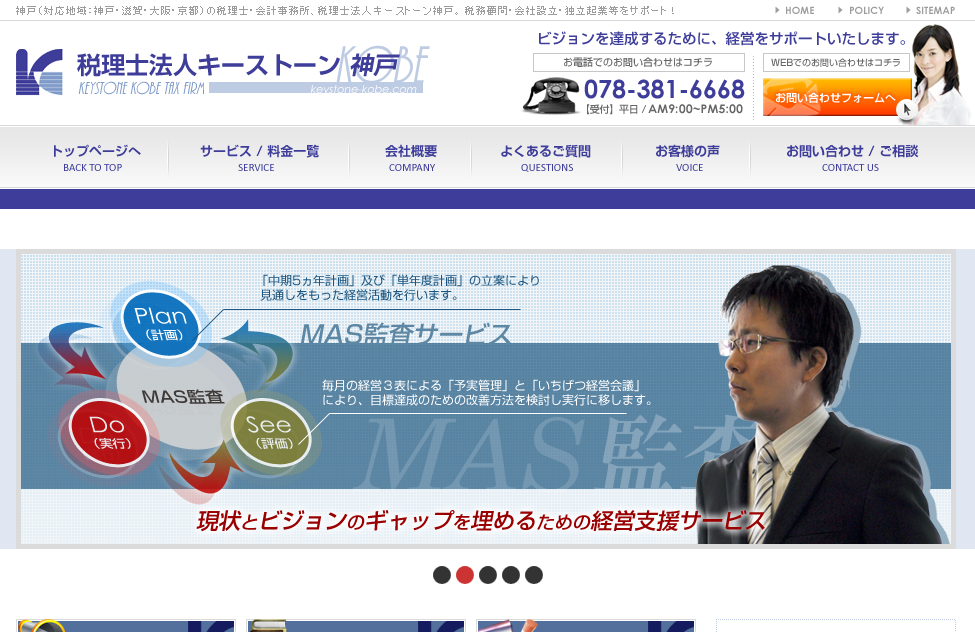
Task: Open the よくあるご質問 QUESTIONS menu item
Action: click(x=547, y=157)
